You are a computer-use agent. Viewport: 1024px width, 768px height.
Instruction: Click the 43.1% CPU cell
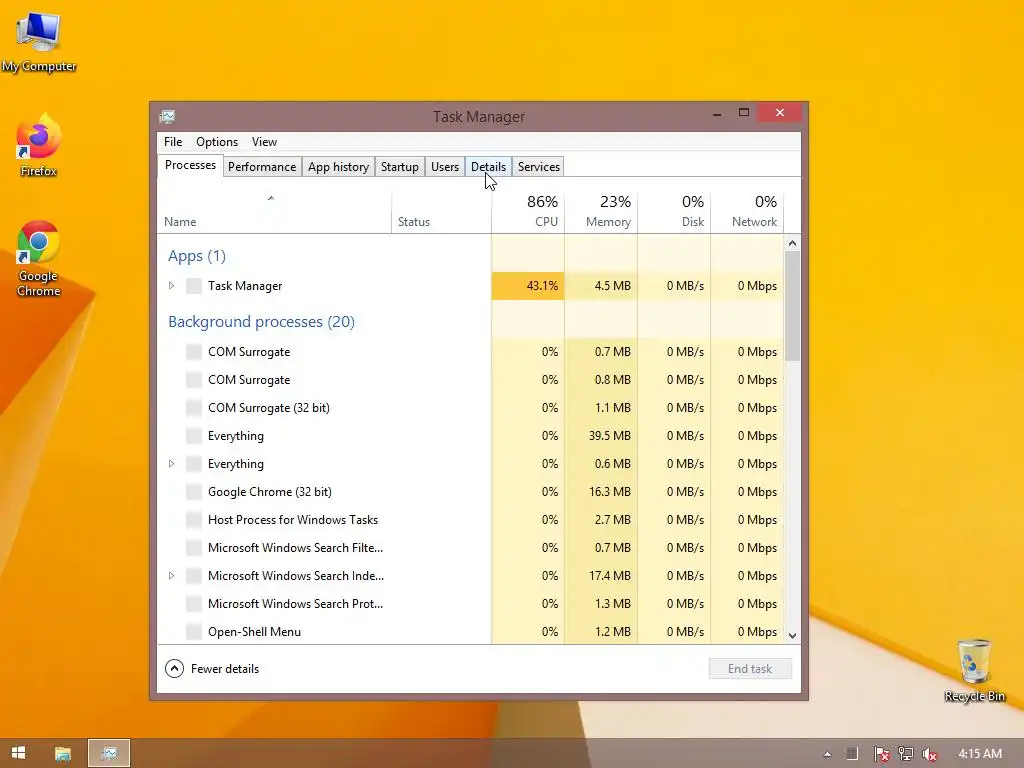(x=528, y=286)
